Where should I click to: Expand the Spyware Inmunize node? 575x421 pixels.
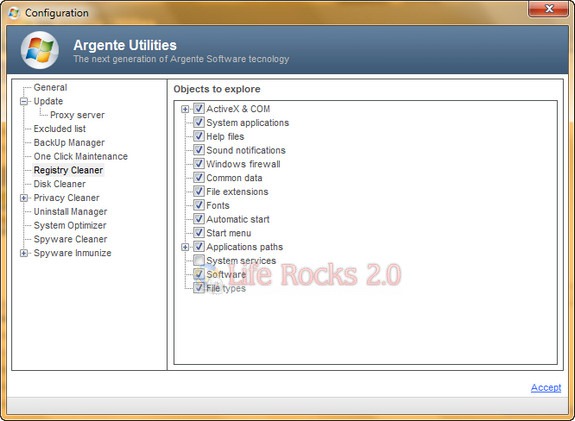coord(24,253)
